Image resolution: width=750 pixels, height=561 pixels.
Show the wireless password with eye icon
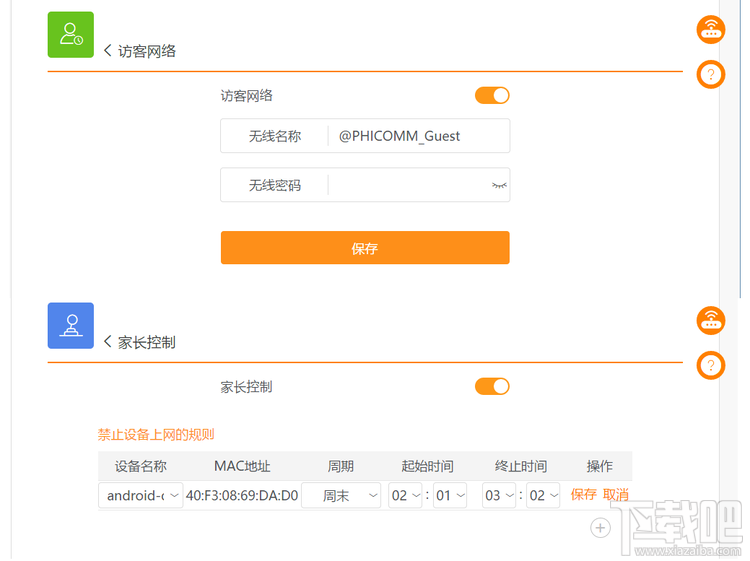(499, 185)
